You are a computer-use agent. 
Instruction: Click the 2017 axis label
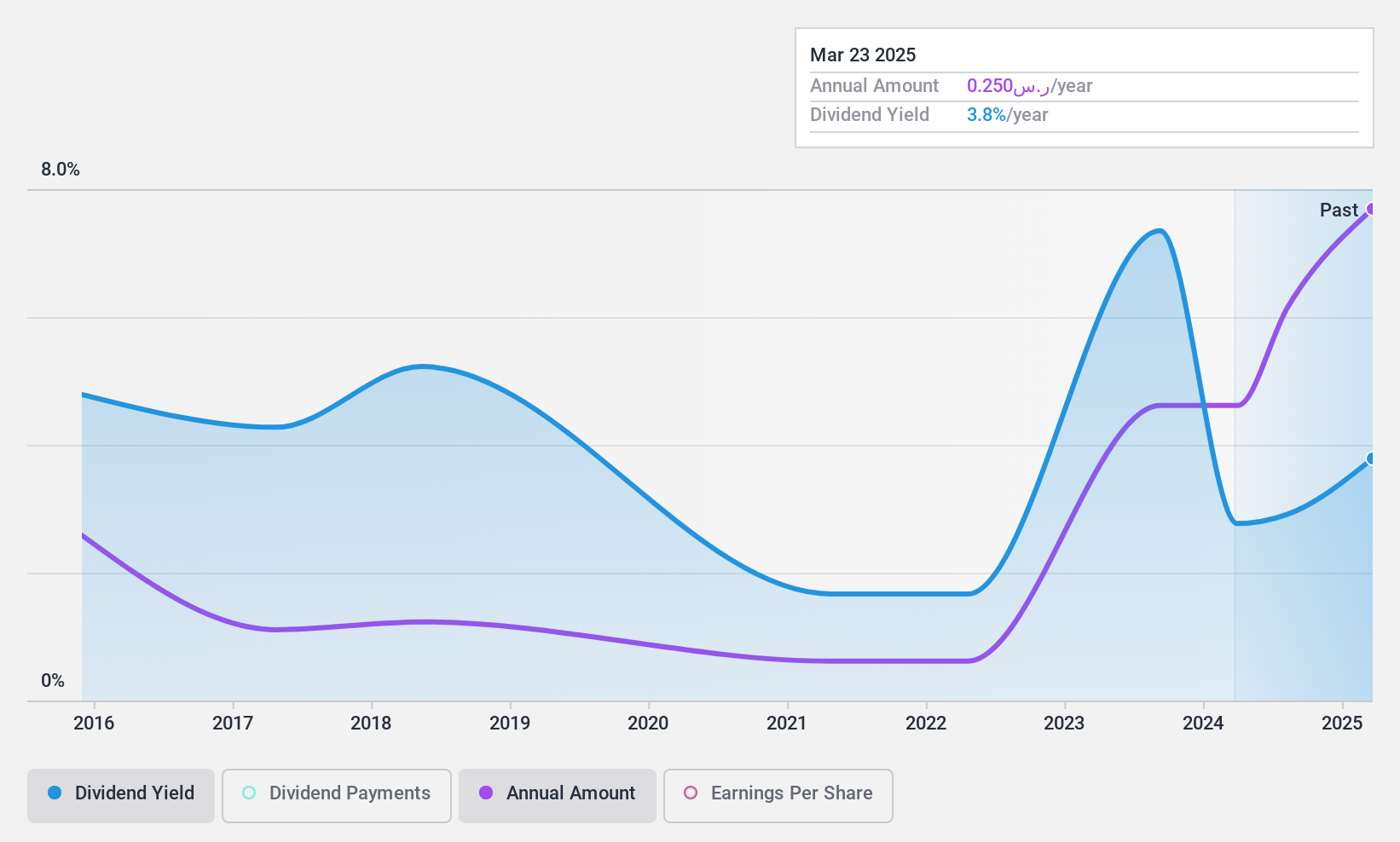[233, 724]
